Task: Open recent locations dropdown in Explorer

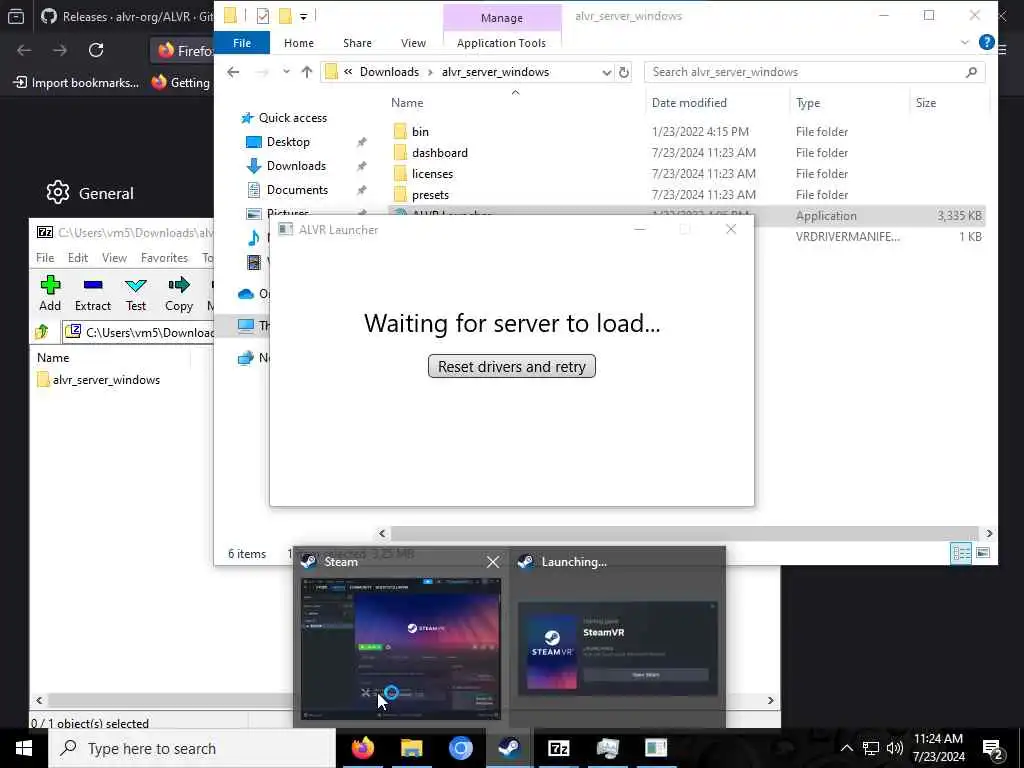Action: pyautogui.click(x=286, y=72)
